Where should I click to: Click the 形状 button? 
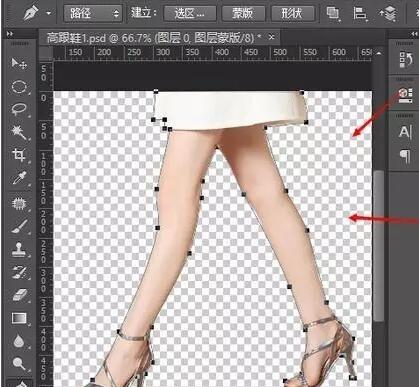point(293,14)
